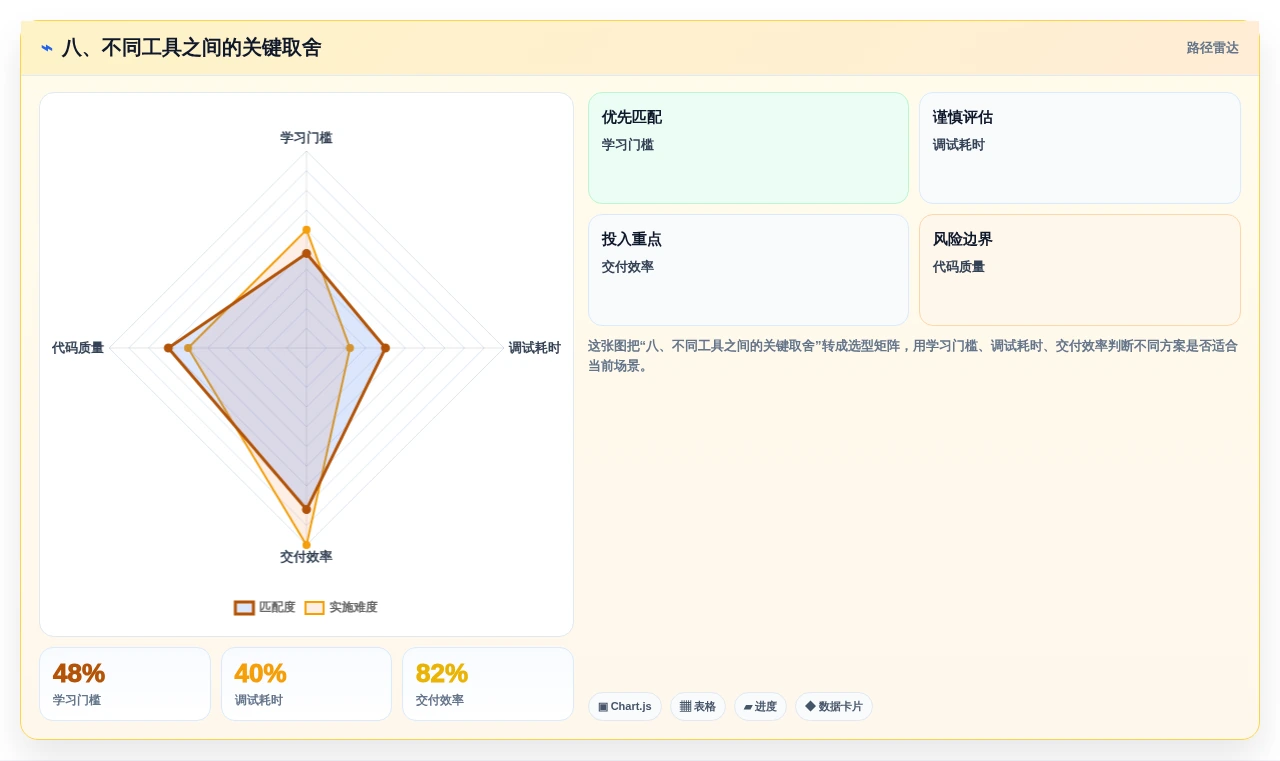The height and width of the screenshot is (761, 1280).
Task: Click 学习门槛 text in 优先匹配 card
Action: pyautogui.click(x=628, y=145)
